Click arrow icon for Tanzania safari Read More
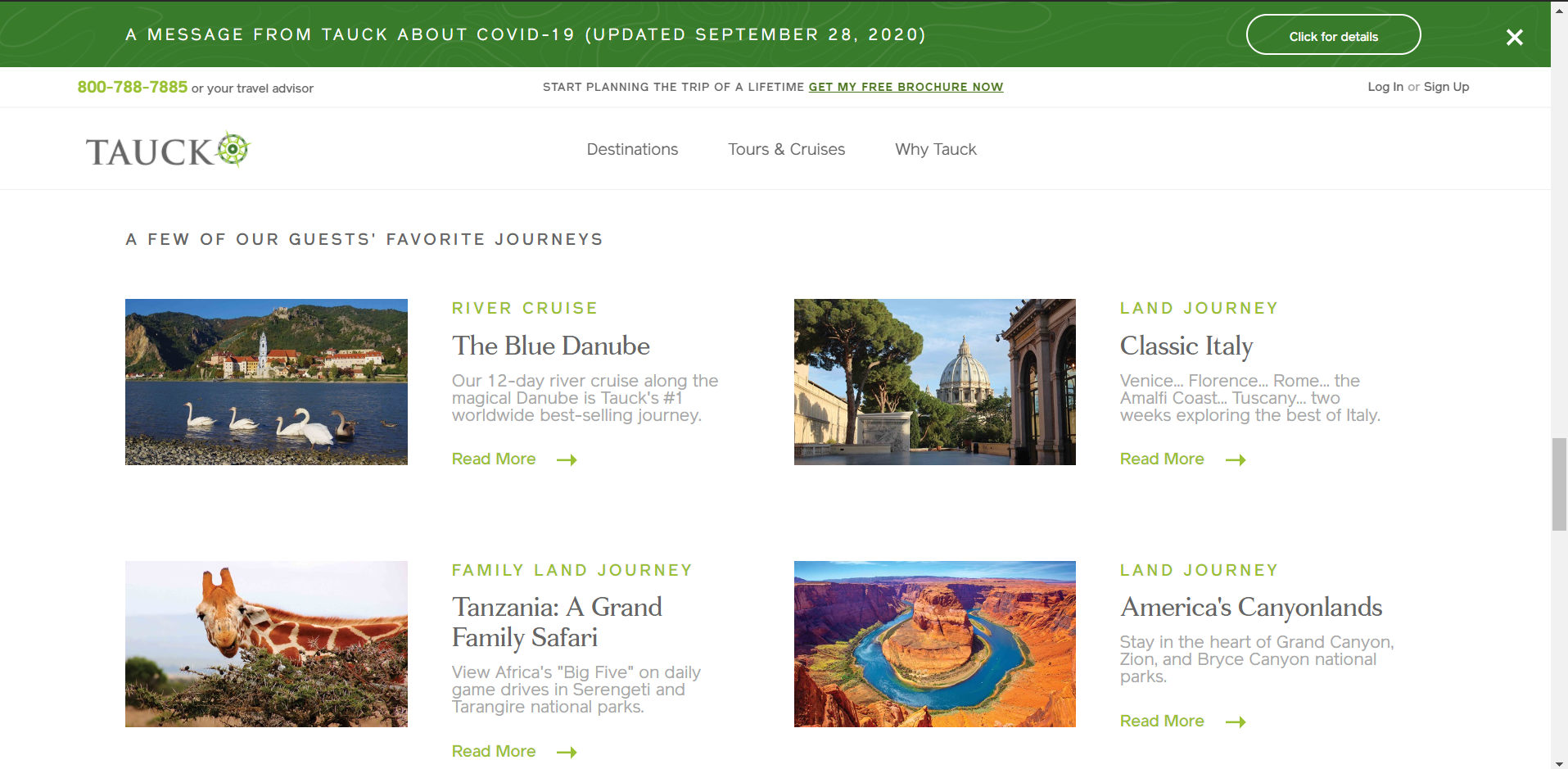 click(x=567, y=753)
